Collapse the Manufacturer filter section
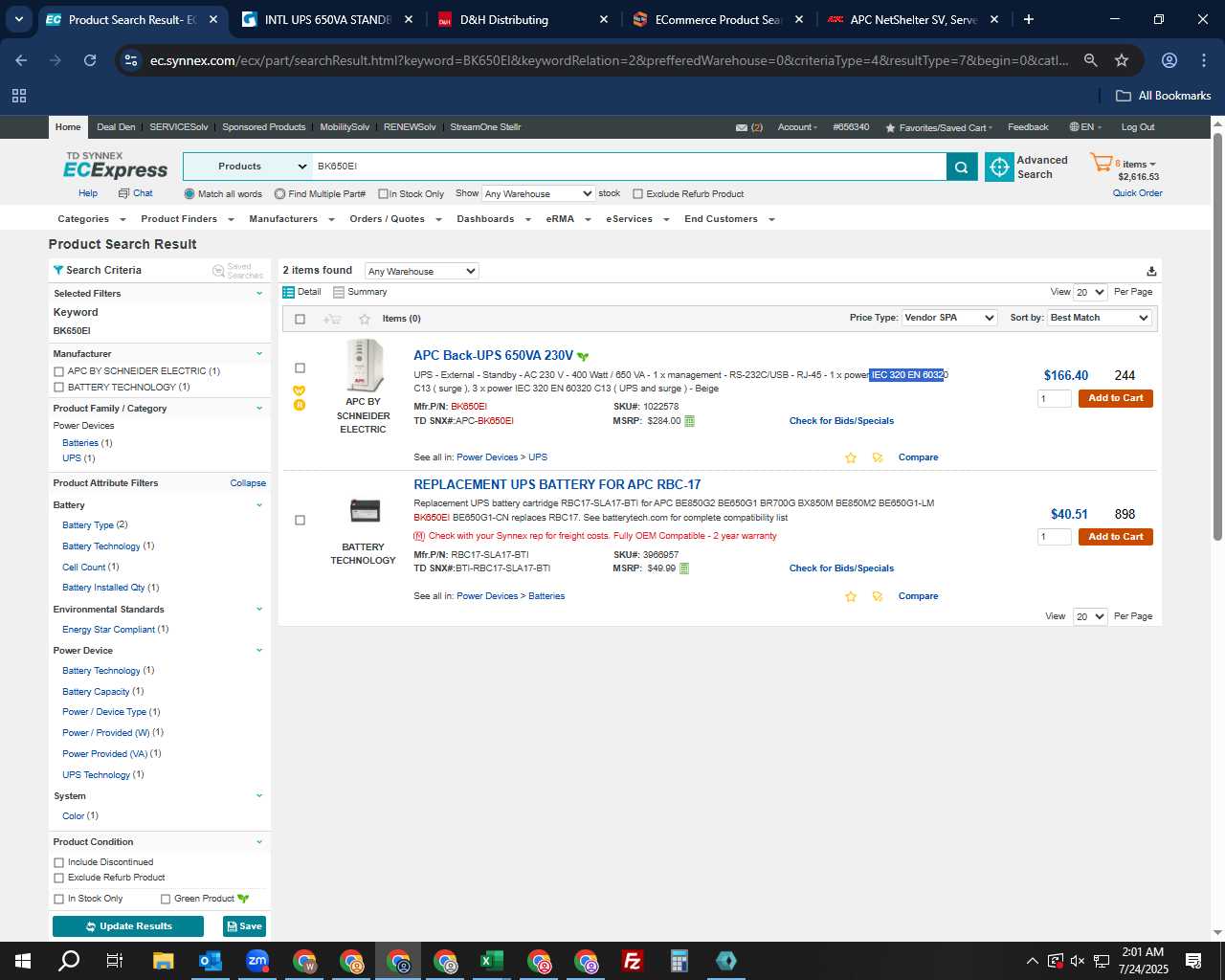1225x980 pixels. [x=258, y=354]
